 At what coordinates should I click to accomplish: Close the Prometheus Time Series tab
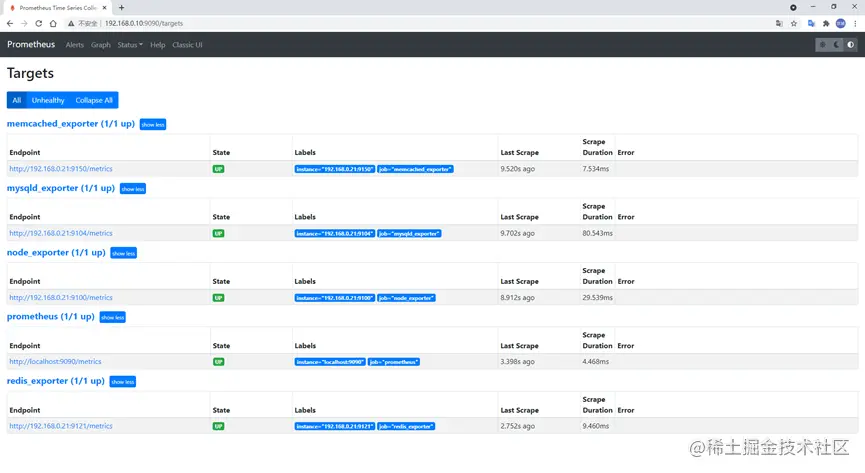(104, 8)
